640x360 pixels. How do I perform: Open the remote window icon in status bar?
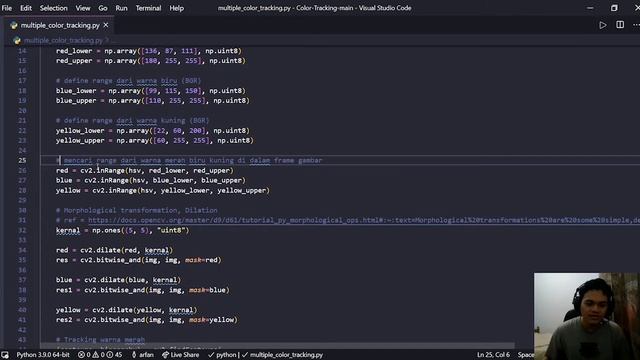pyautogui.click(x=5, y=355)
